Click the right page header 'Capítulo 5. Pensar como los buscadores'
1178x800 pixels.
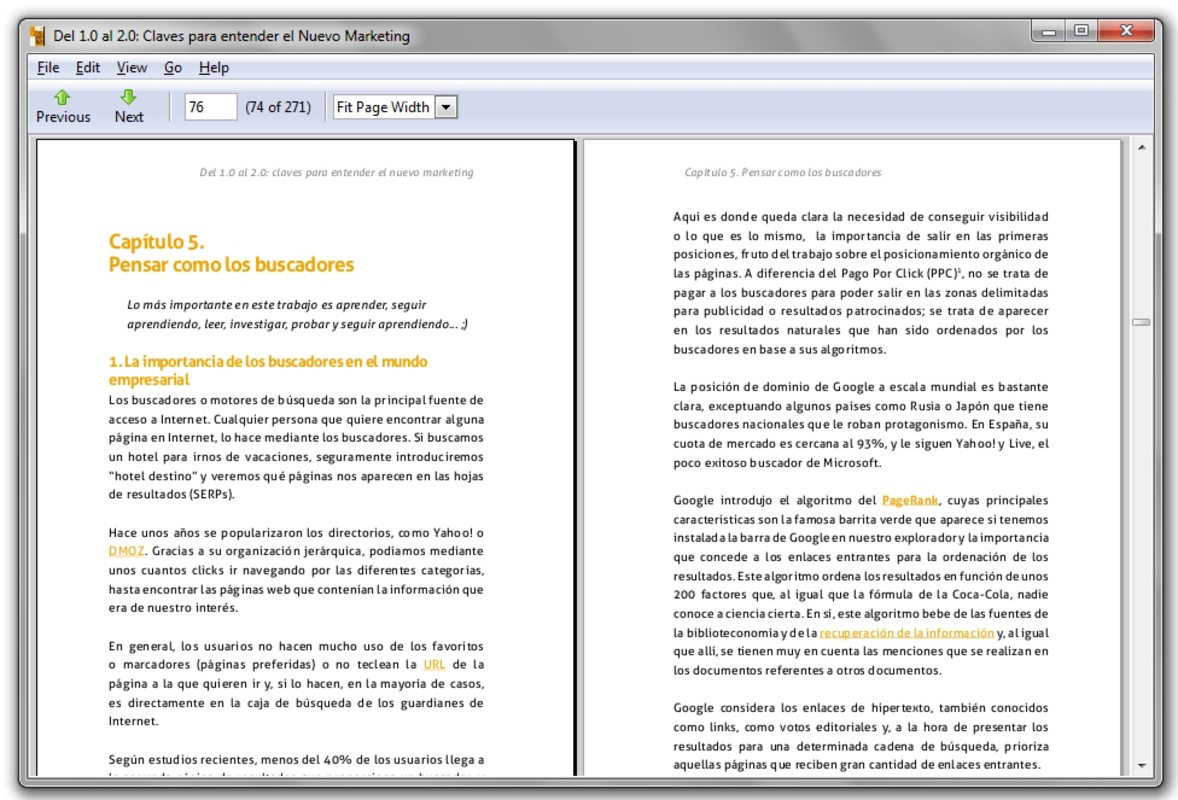click(783, 173)
